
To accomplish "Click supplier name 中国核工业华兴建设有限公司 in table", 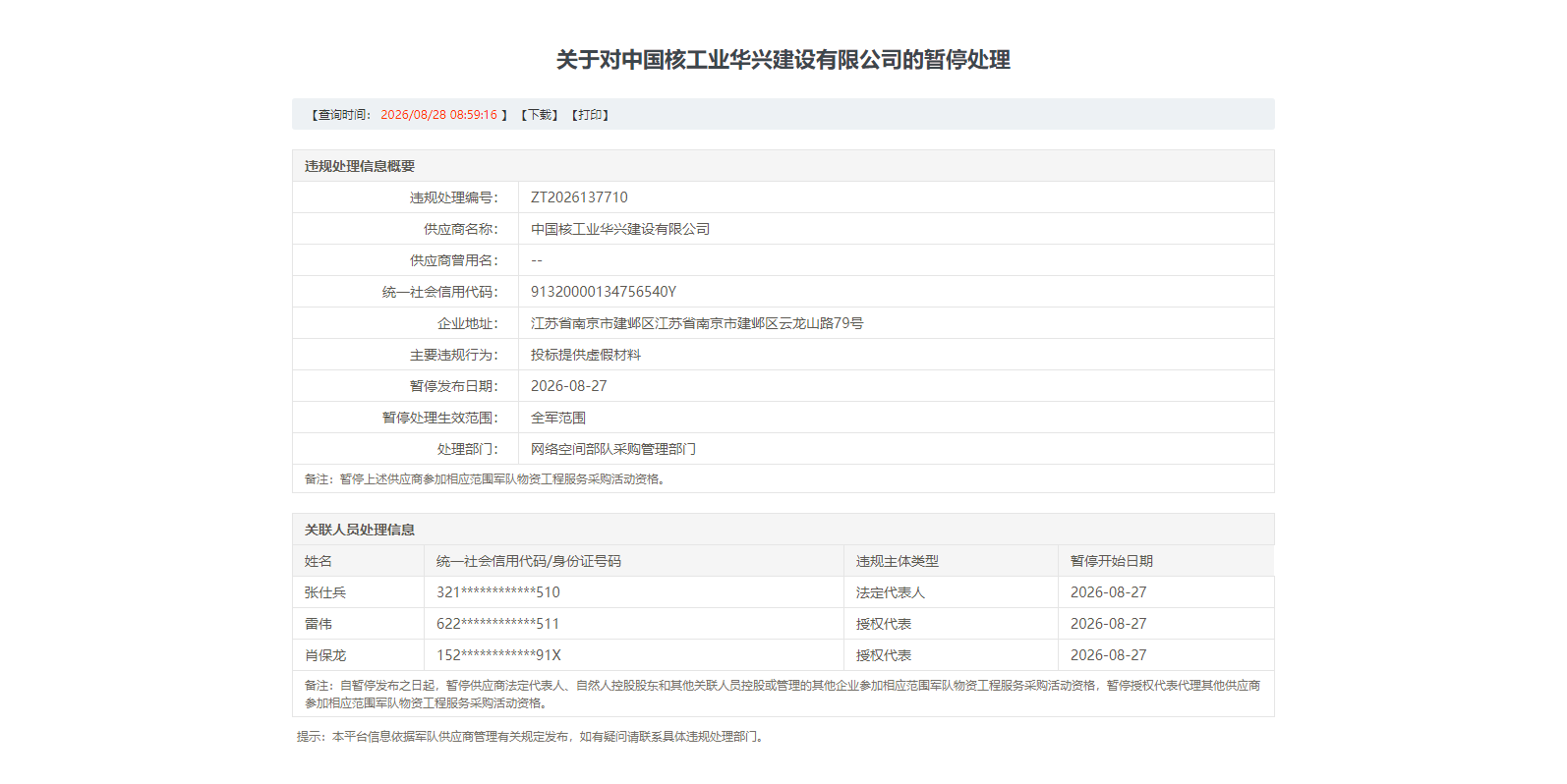I will pyautogui.click(x=620, y=229).
